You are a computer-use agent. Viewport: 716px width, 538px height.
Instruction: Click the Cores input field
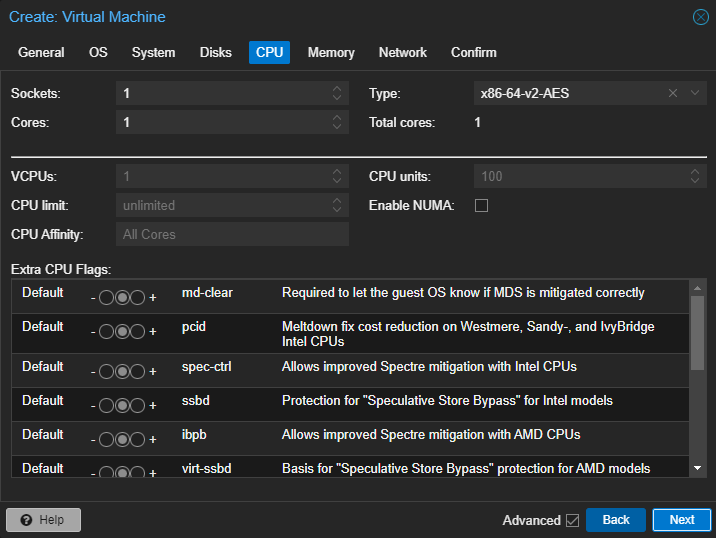220,122
